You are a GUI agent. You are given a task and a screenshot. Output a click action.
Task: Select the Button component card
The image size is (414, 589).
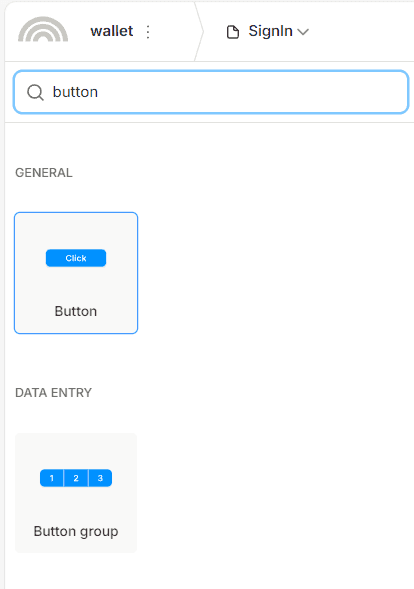(76, 273)
